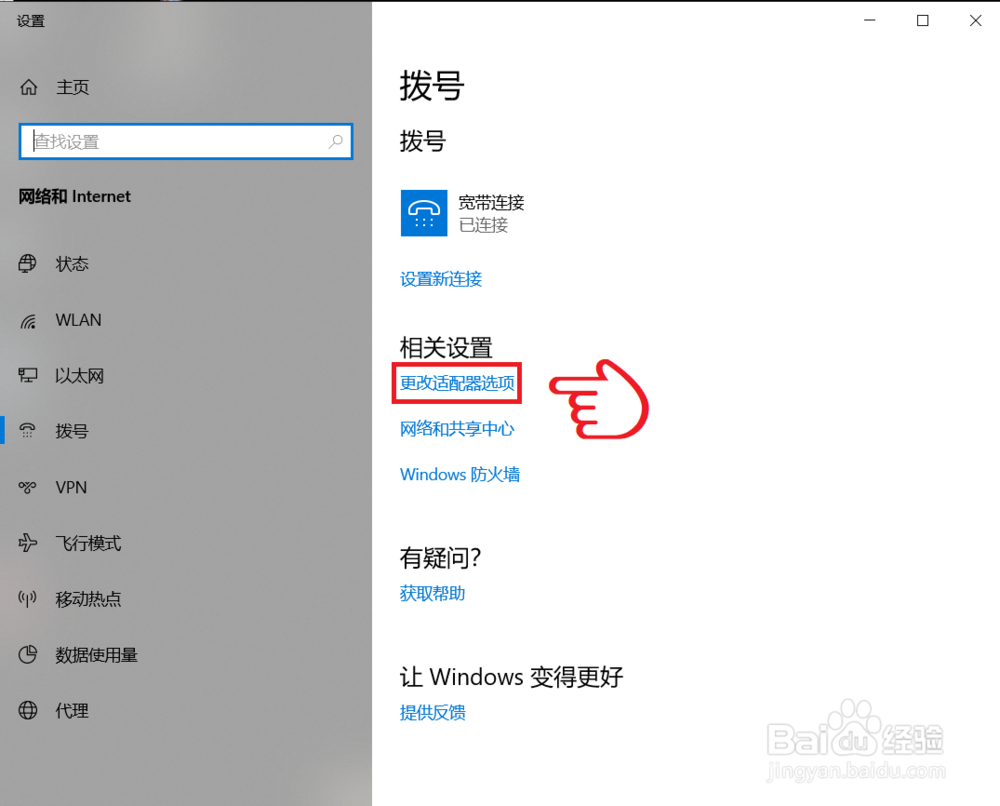Screen dimensions: 1000x806
Task: Click 获取帮助 under 有疑问?
Action: coord(431,593)
